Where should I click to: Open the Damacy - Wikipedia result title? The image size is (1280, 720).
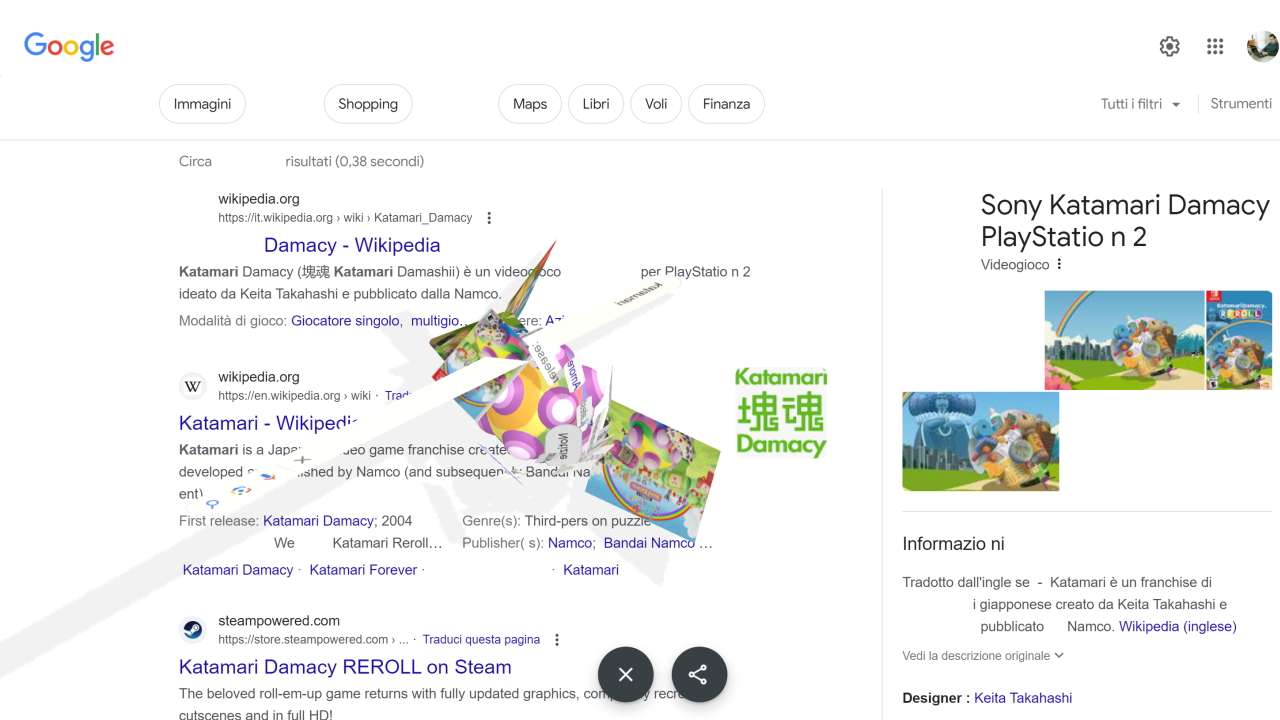(x=352, y=245)
